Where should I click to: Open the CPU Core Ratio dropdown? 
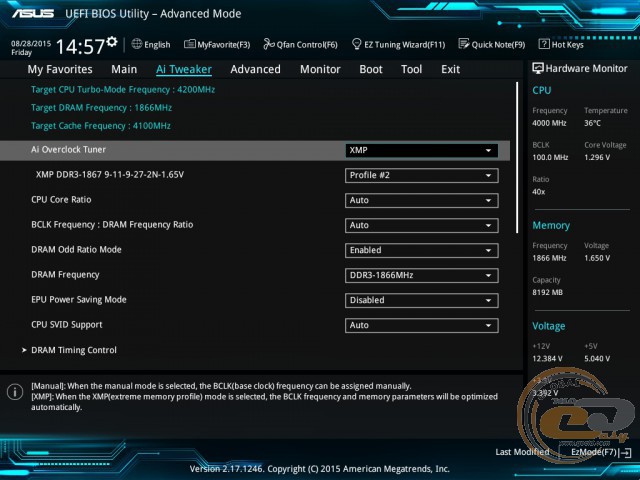[422, 200]
